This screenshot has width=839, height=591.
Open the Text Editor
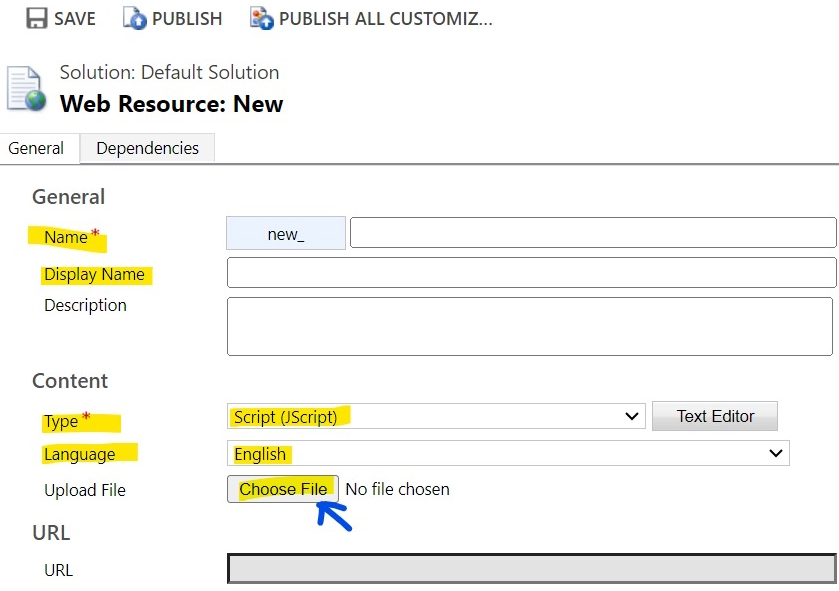(x=714, y=416)
